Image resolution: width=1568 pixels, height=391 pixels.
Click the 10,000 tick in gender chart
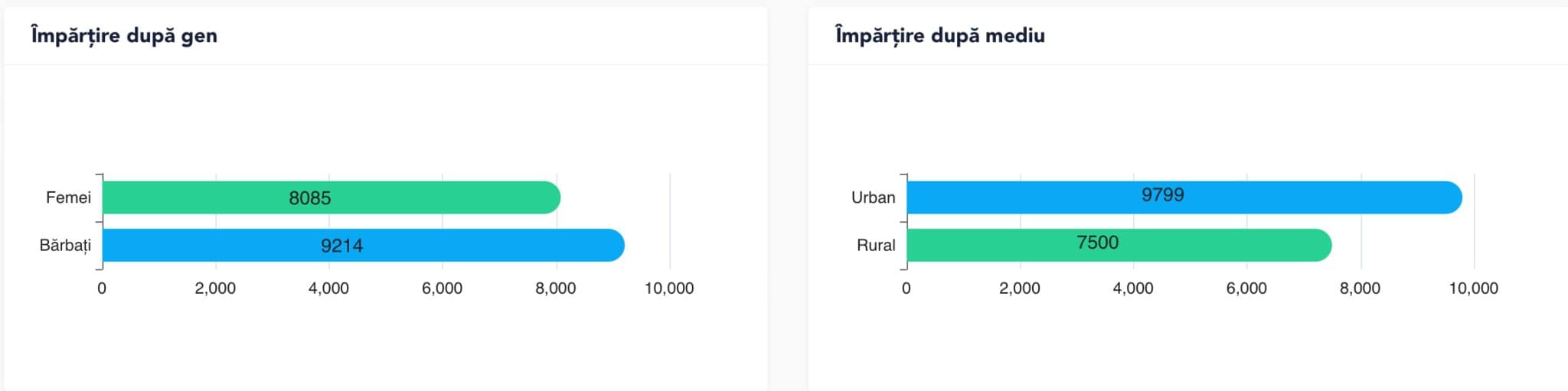[x=669, y=288]
